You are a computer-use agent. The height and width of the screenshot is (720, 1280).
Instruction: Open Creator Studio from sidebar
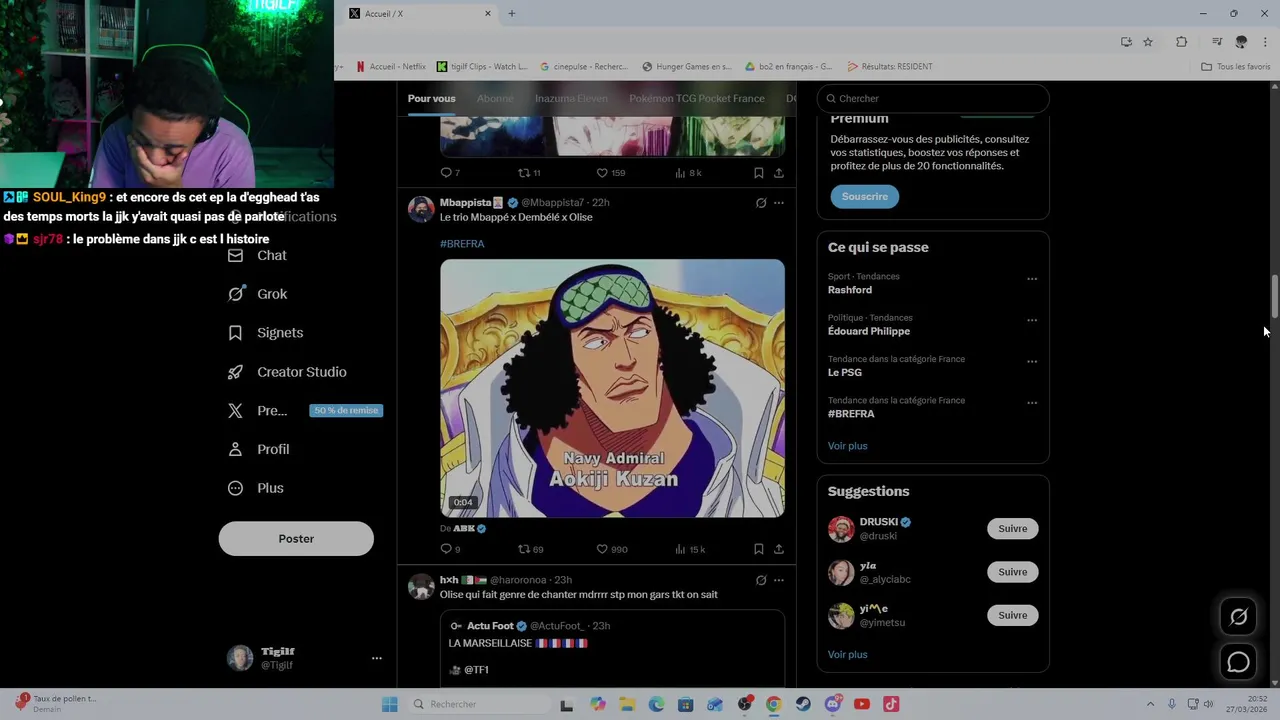click(287, 372)
